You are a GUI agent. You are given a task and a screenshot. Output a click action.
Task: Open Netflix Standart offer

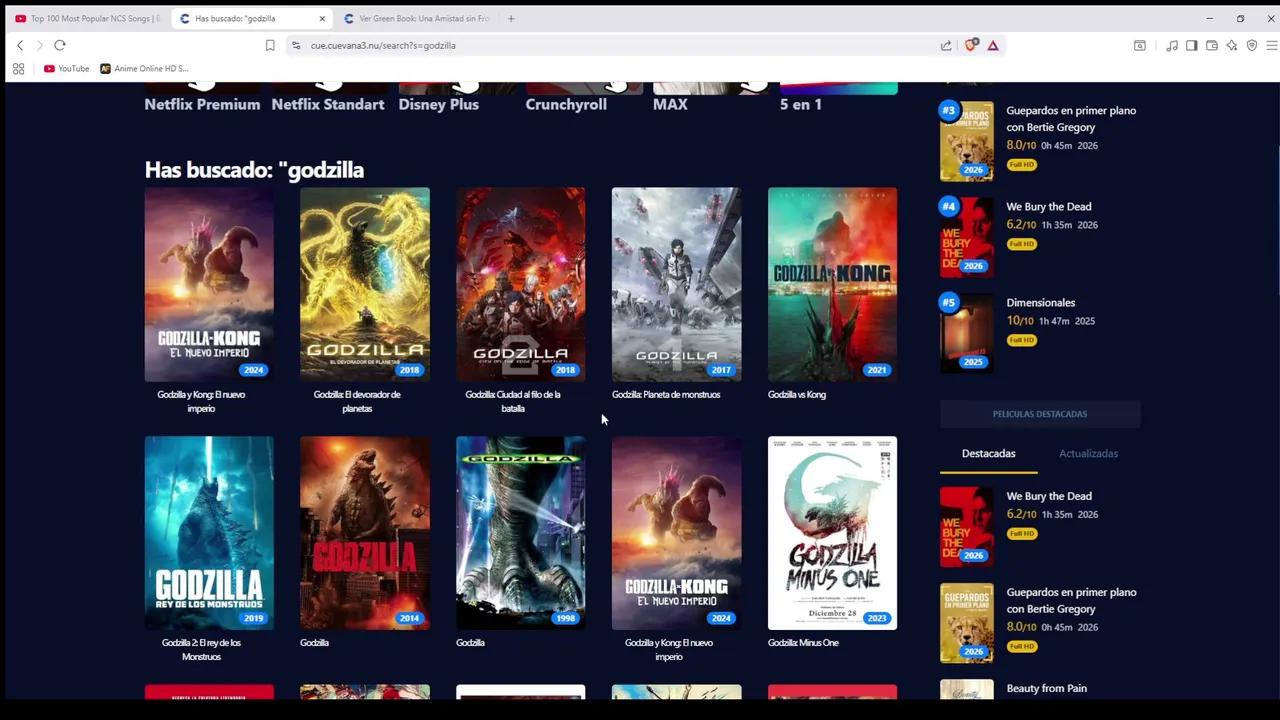328,104
